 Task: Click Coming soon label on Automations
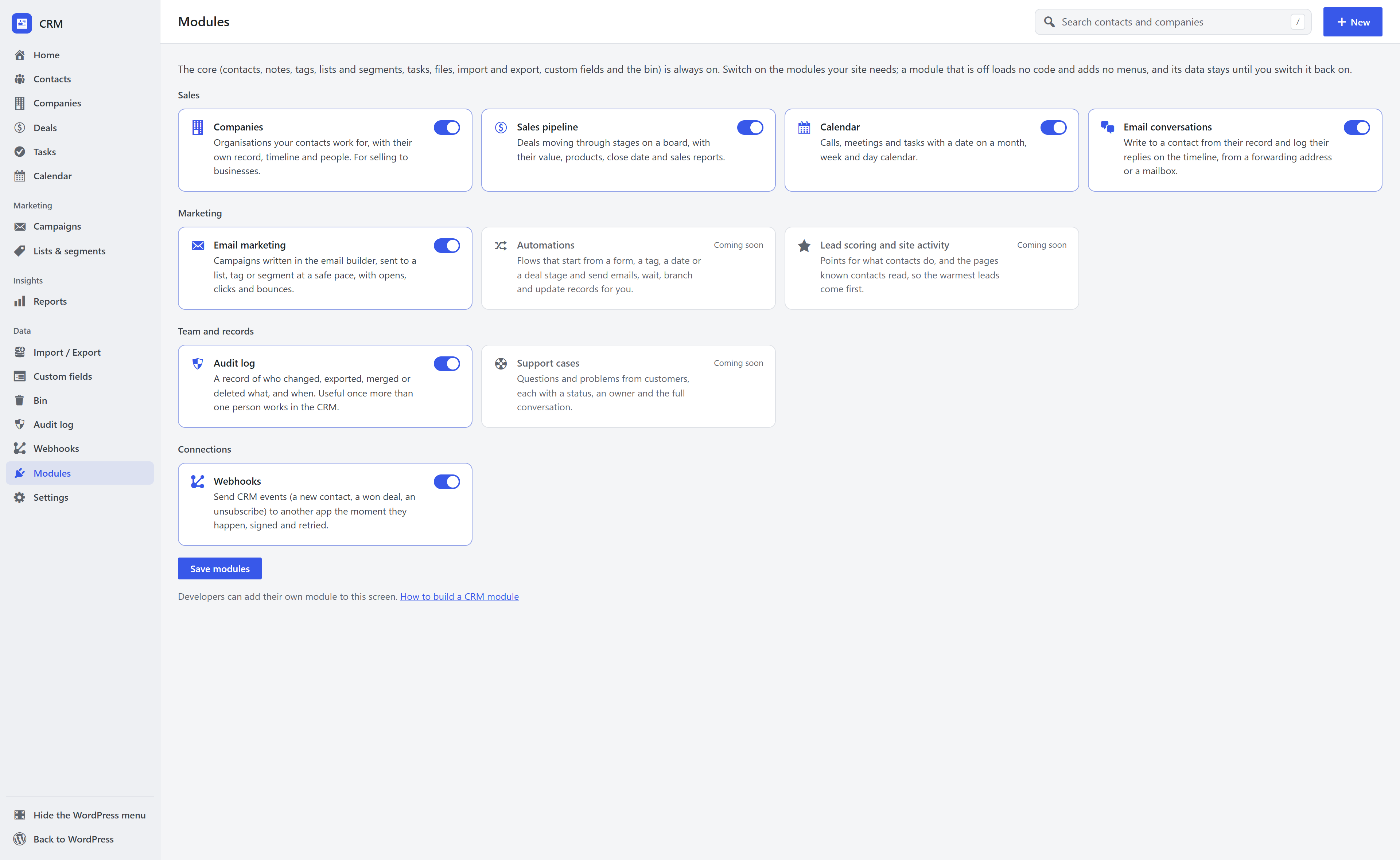[738, 245]
